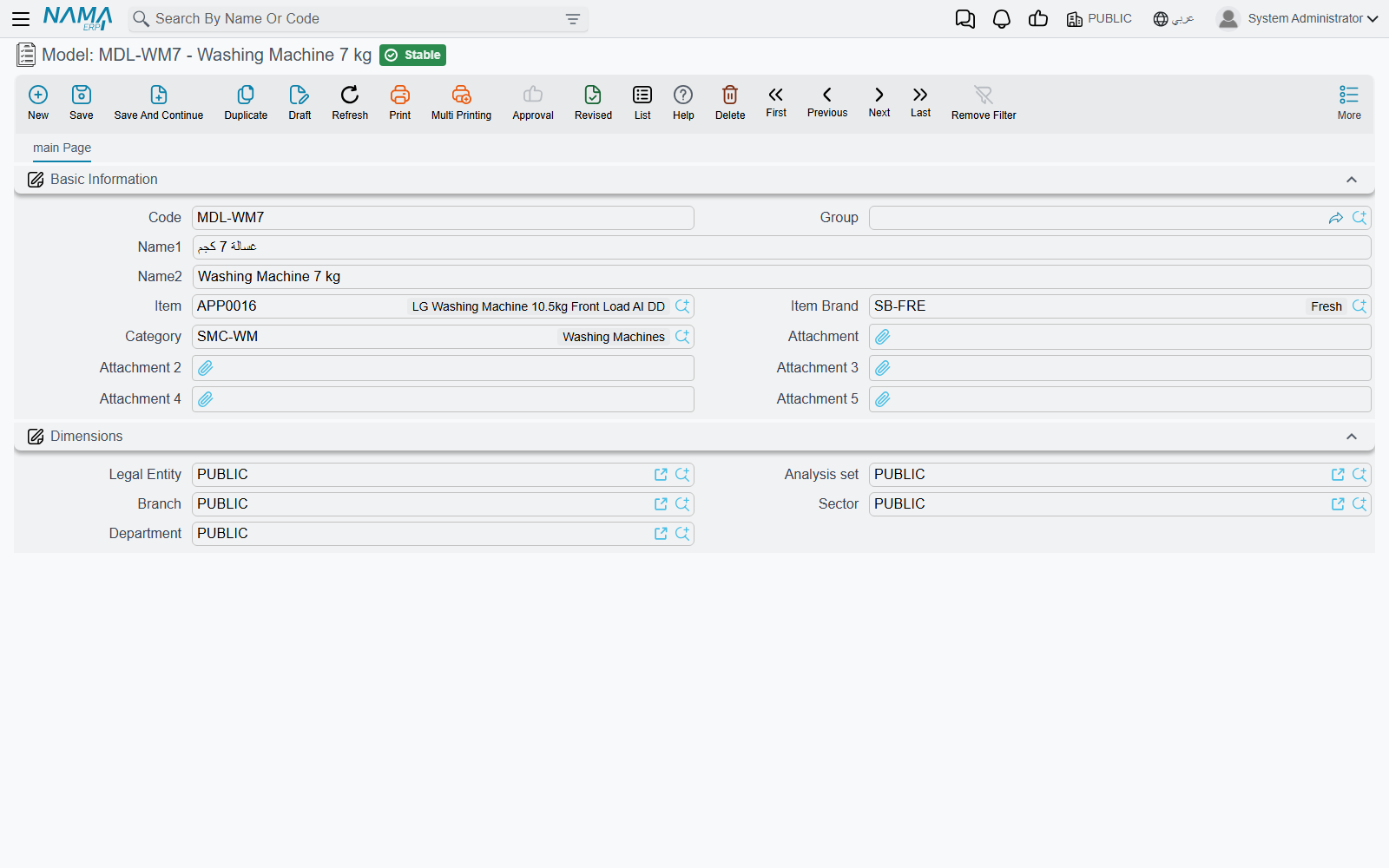The image size is (1389, 868).
Task: Click the Search By Name Or Code field
Action: click(x=358, y=19)
